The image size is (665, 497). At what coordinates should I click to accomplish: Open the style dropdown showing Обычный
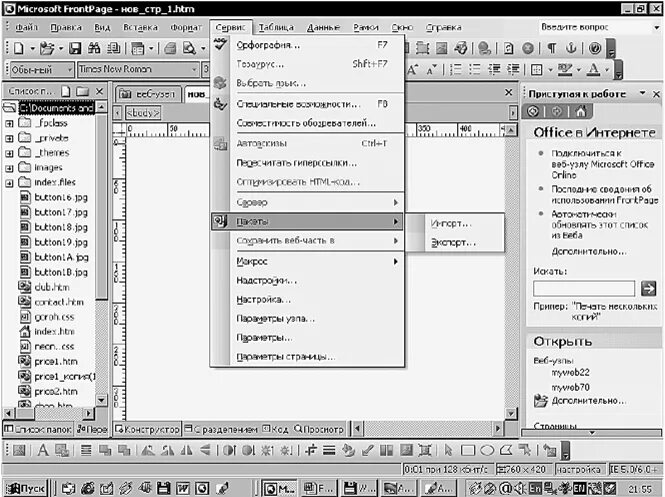click(70, 69)
